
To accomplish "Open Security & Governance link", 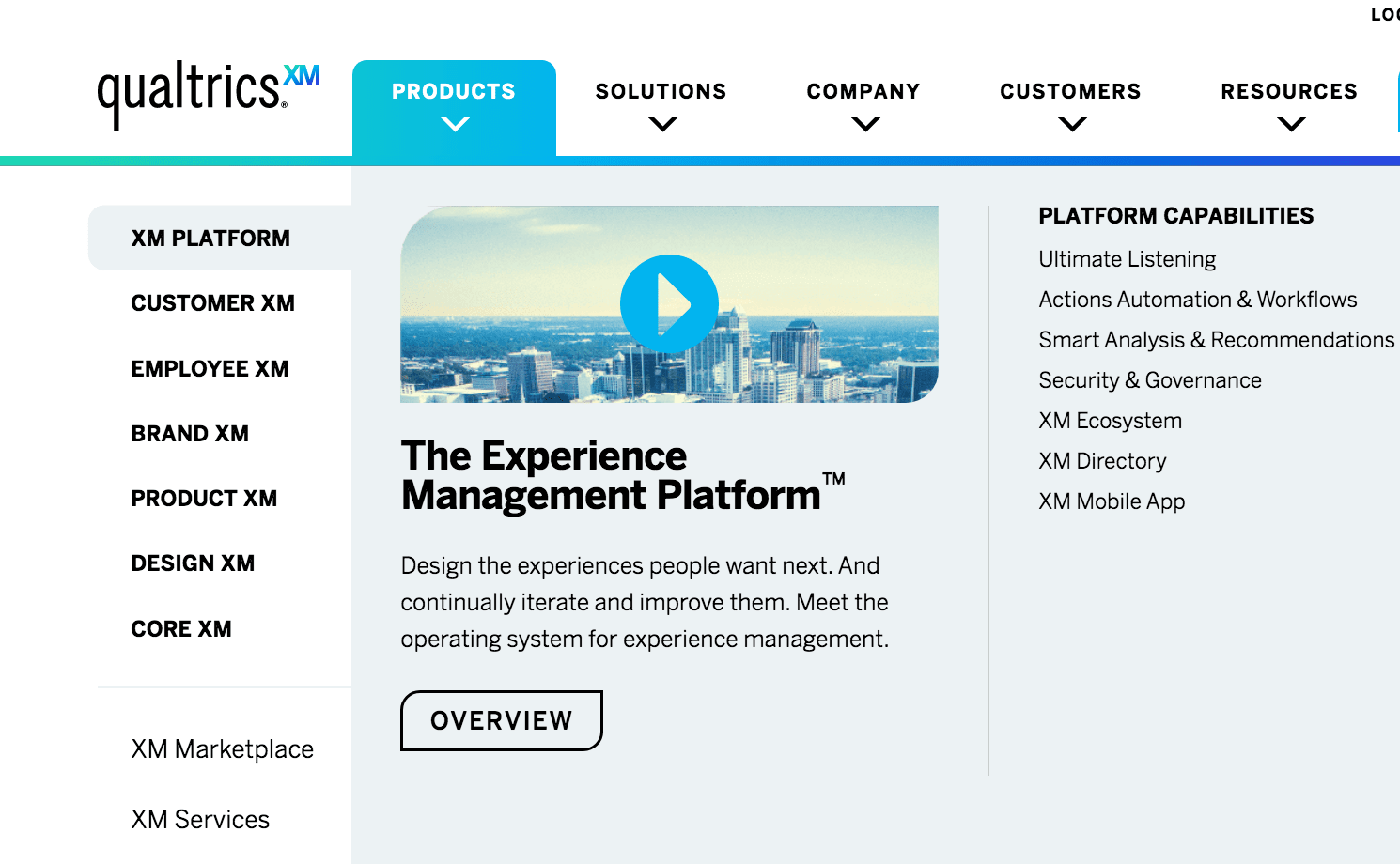I will pyautogui.click(x=1150, y=380).
